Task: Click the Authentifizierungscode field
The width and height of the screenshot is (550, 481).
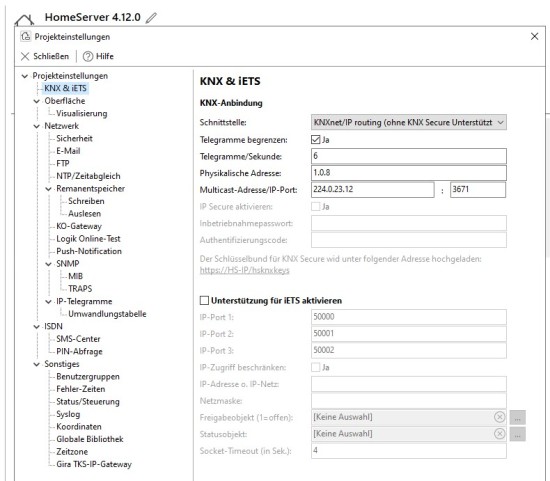Action: click(409, 240)
